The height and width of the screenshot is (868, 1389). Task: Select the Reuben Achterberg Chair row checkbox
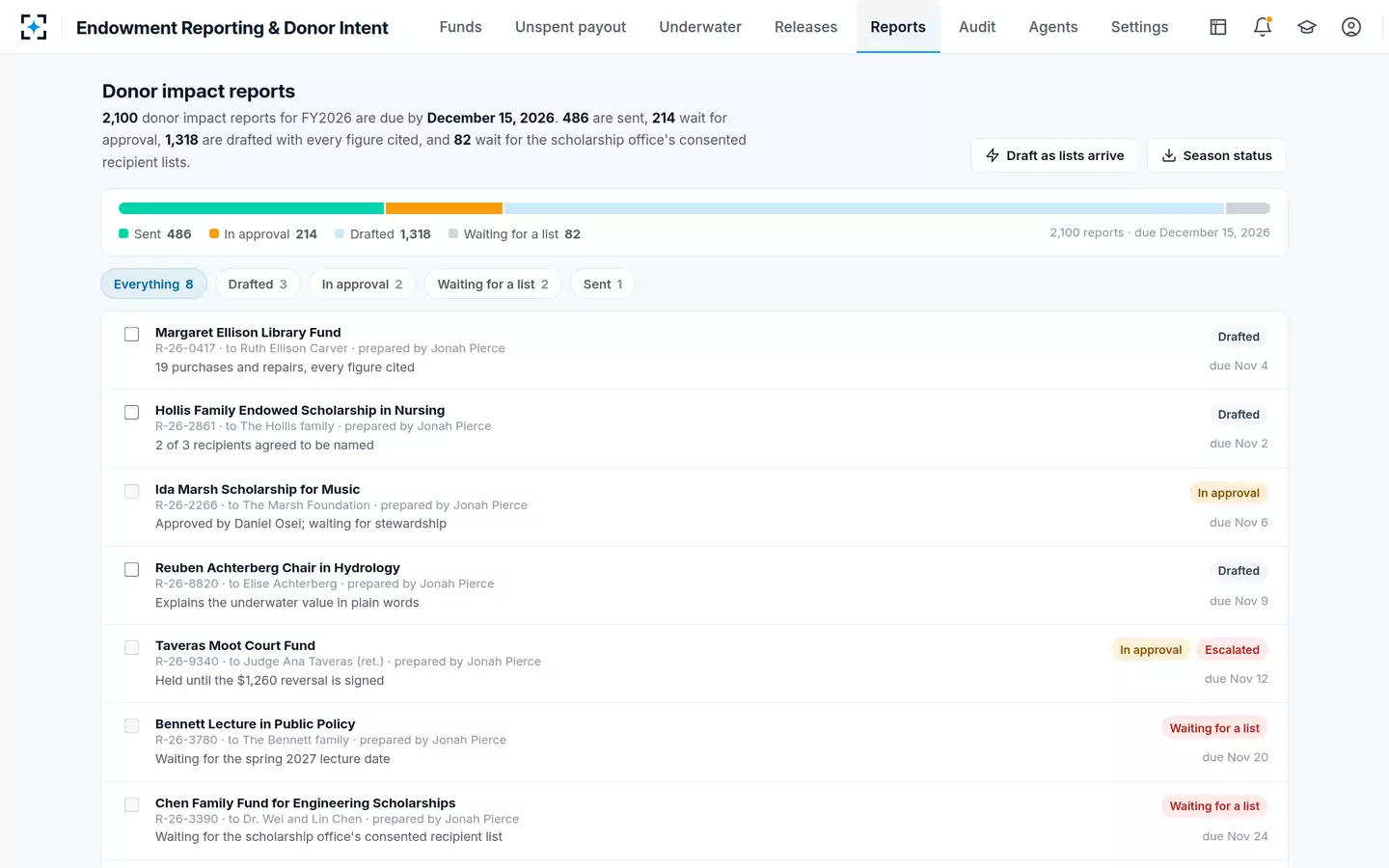[132, 570]
